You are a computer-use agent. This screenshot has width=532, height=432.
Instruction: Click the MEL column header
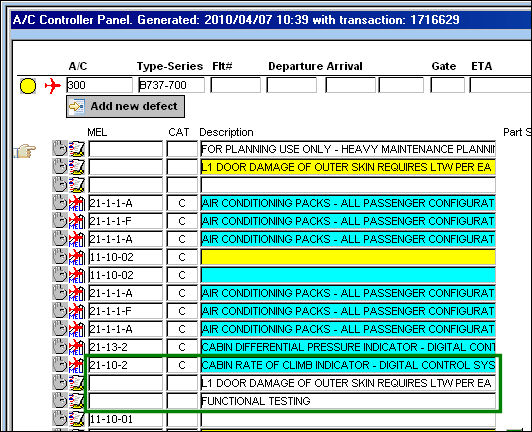pyautogui.click(x=97, y=132)
